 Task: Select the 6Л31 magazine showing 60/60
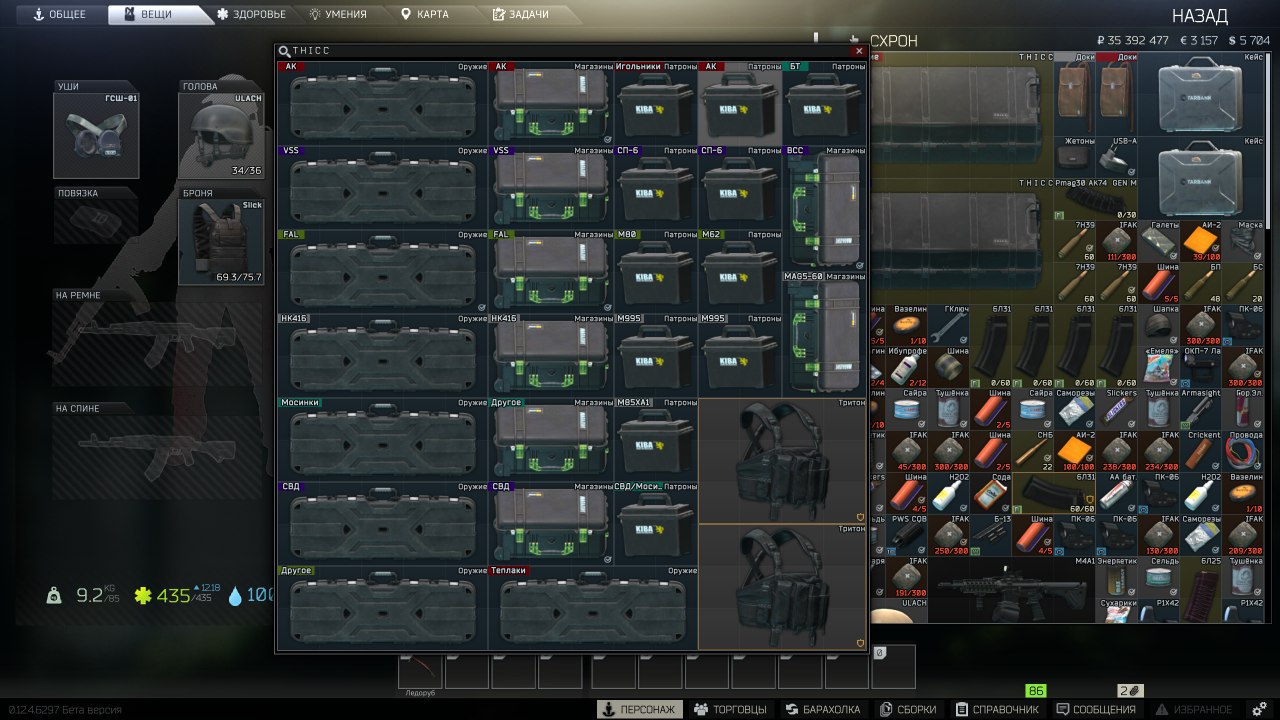click(1054, 494)
